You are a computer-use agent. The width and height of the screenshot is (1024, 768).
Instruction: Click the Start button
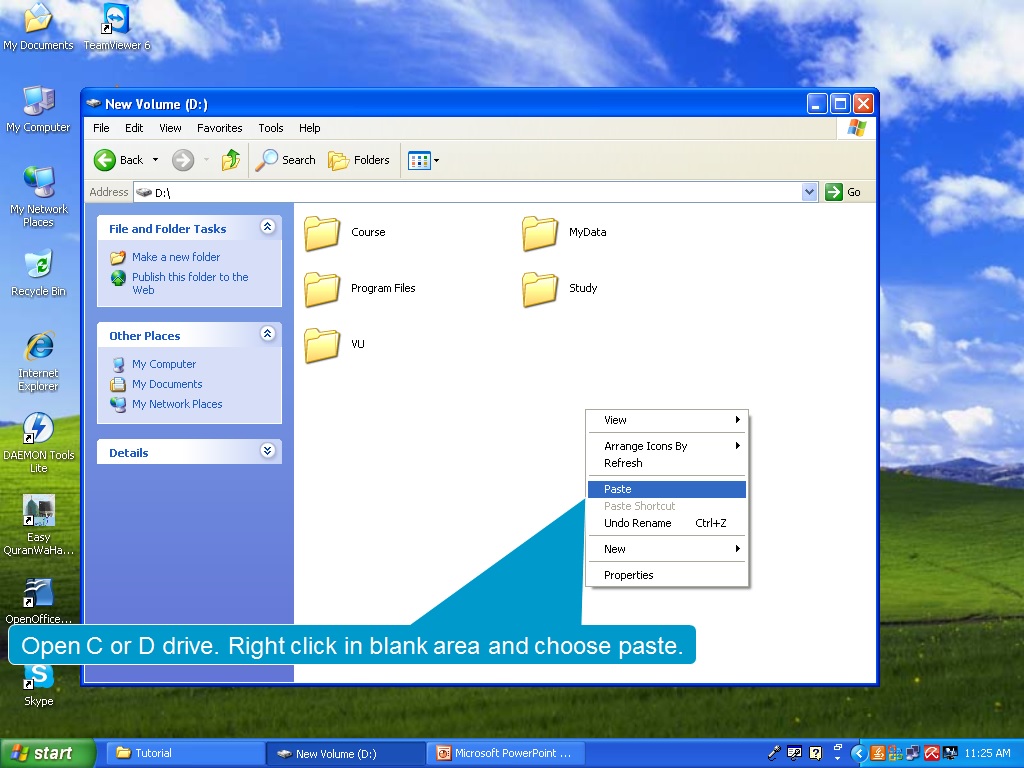click(x=47, y=754)
